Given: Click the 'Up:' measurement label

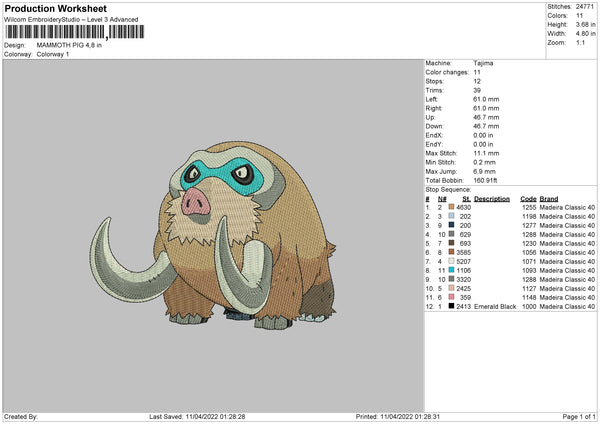Looking at the screenshot, I should point(430,117).
